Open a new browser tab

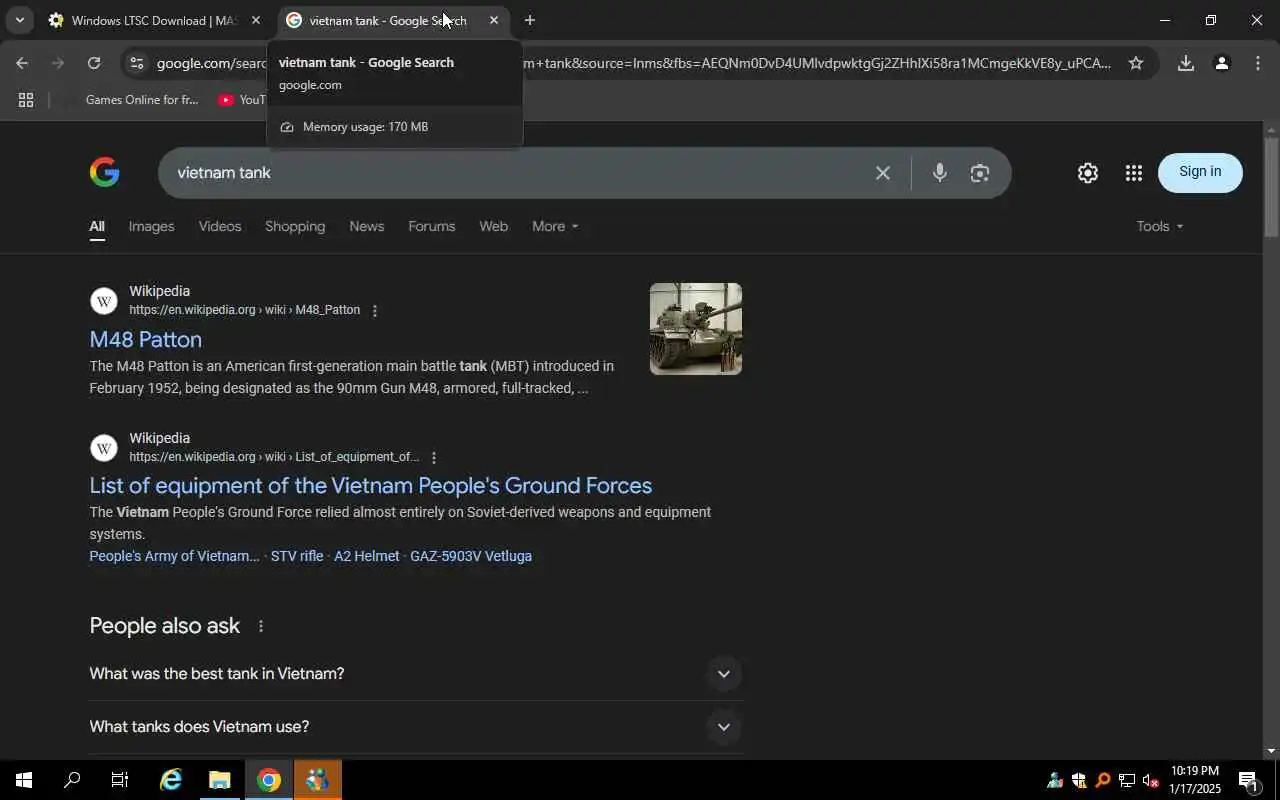(529, 20)
